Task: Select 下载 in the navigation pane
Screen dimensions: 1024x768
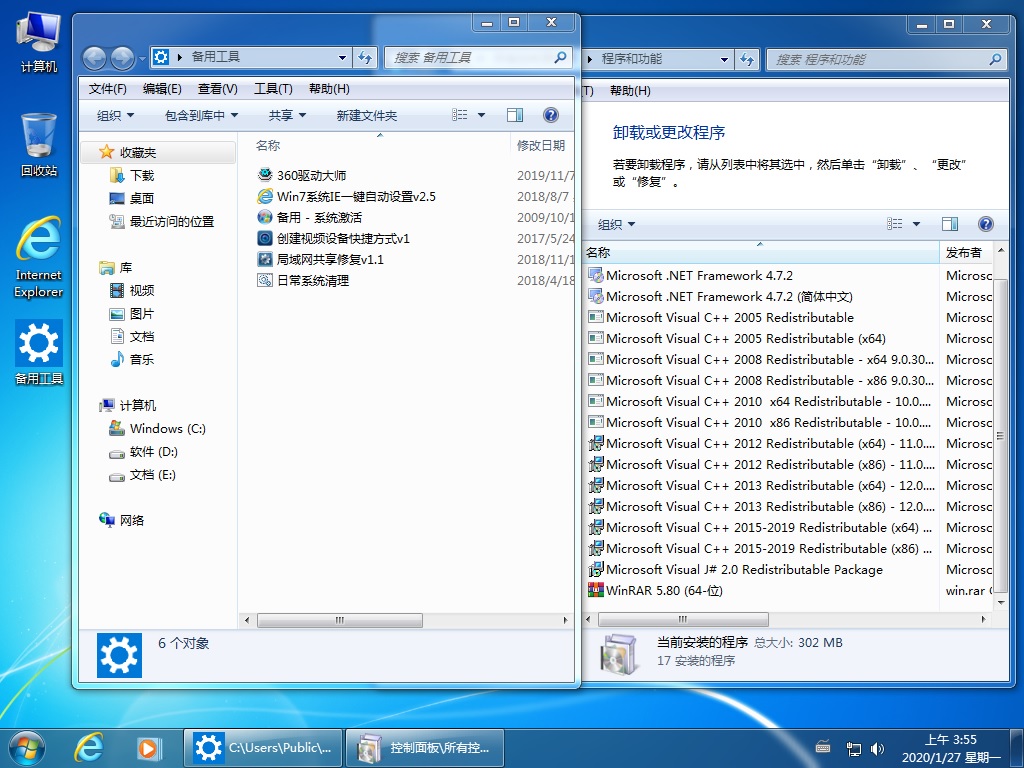Action: [142, 175]
